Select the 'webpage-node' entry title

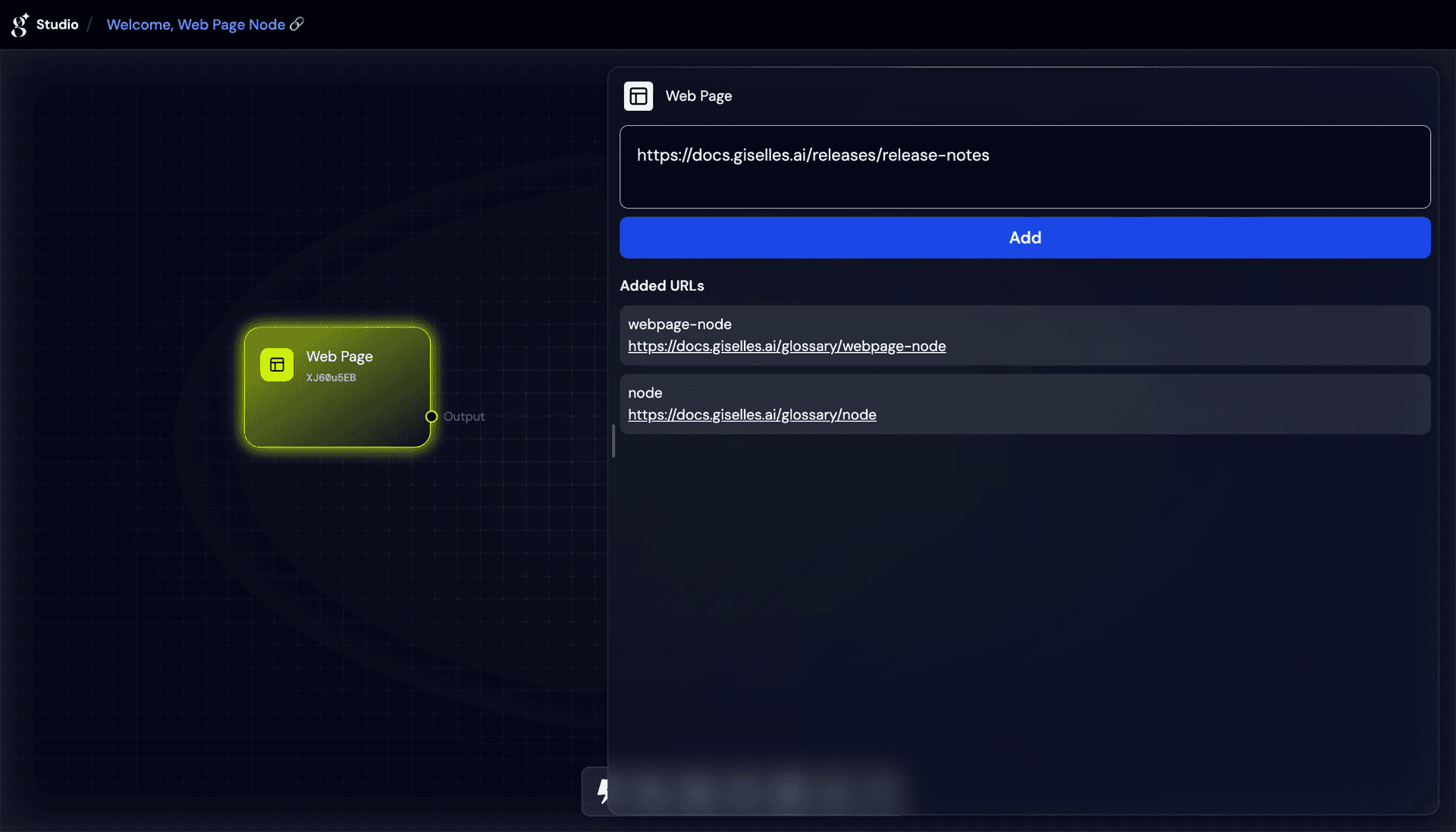[679, 325]
